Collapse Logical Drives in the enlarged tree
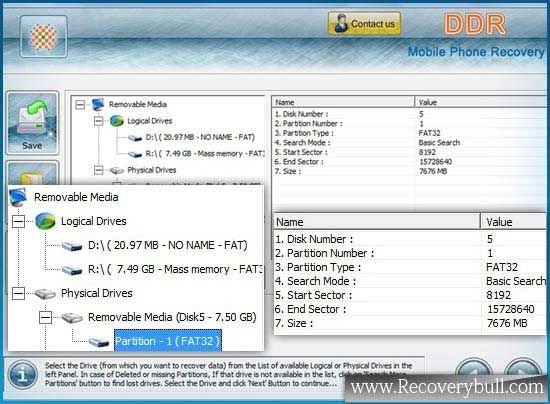This screenshot has height=404, width=550. pyautogui.click(x=18, y=221)
